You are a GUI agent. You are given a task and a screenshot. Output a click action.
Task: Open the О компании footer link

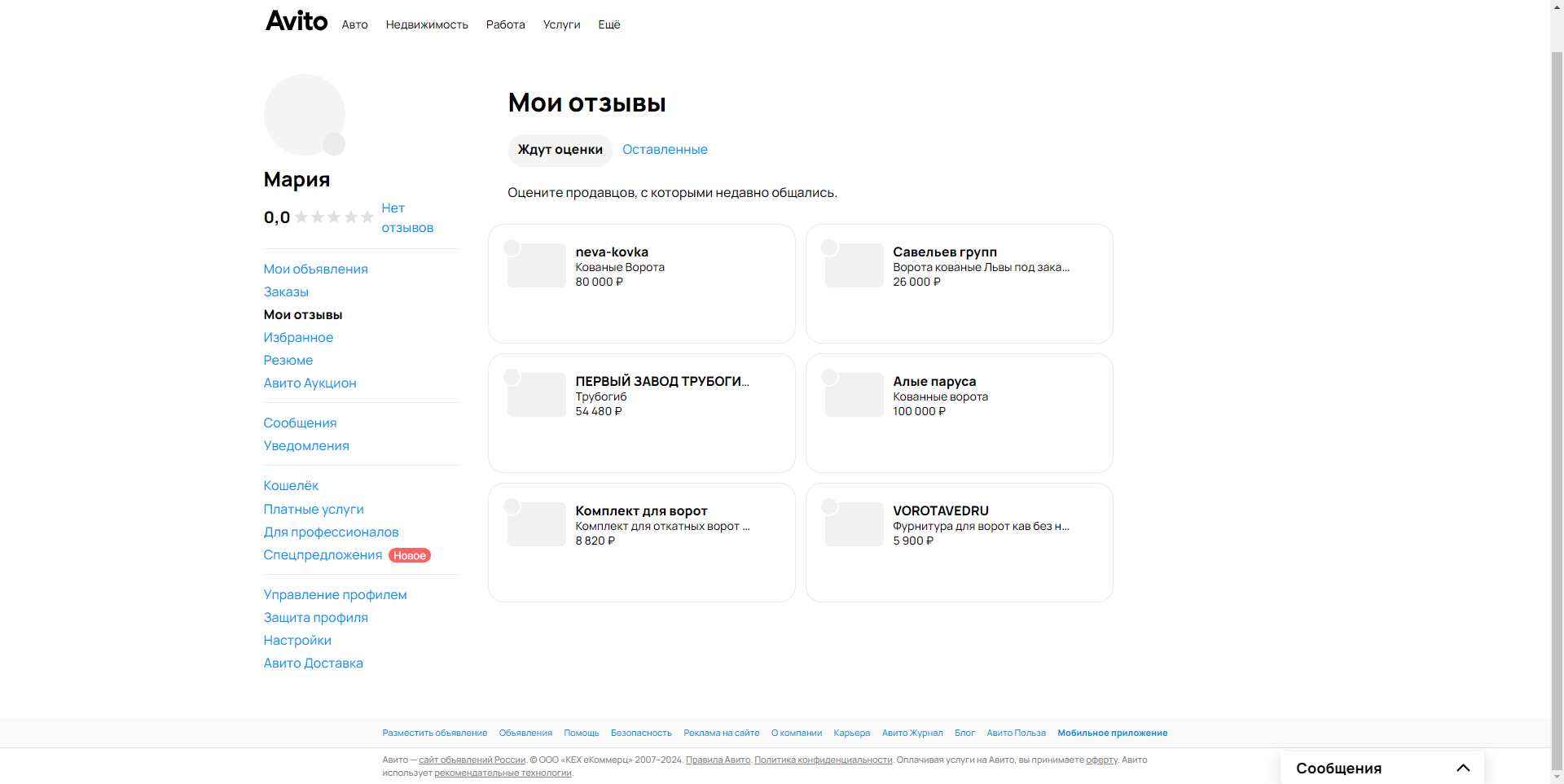pos(797,734)
